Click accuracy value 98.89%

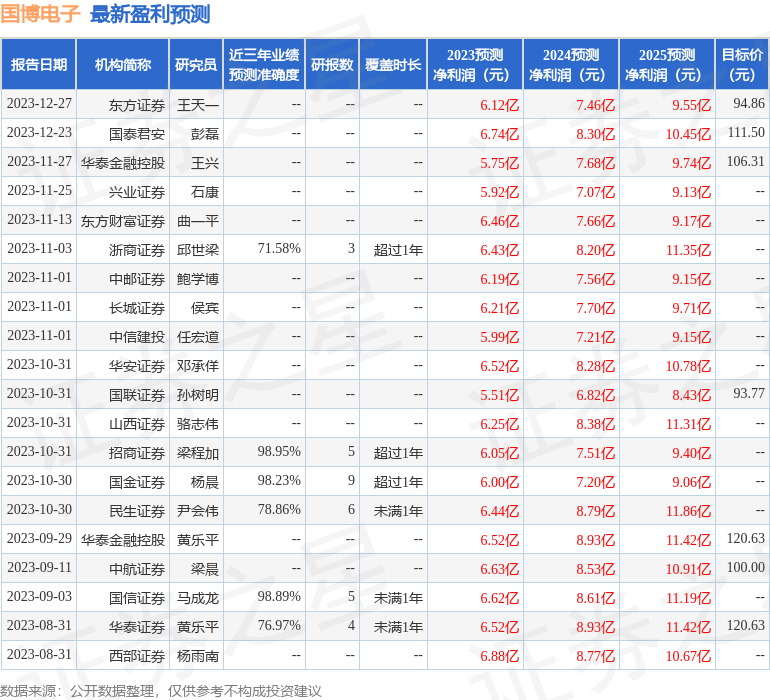[x=279, y=596]
